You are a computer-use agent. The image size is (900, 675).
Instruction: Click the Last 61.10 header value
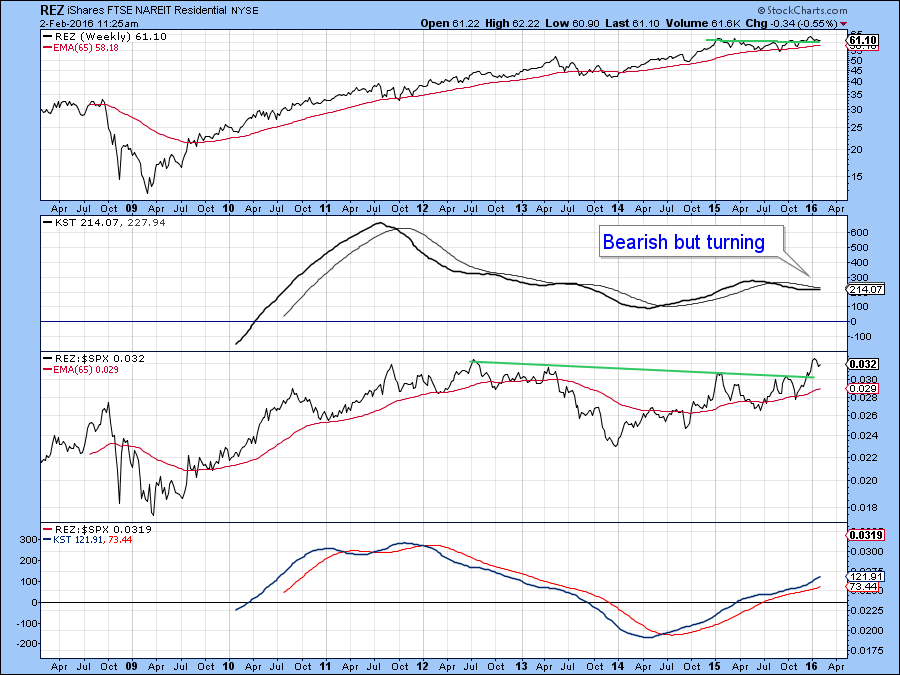pyautogui.click(x=633, y=24)
